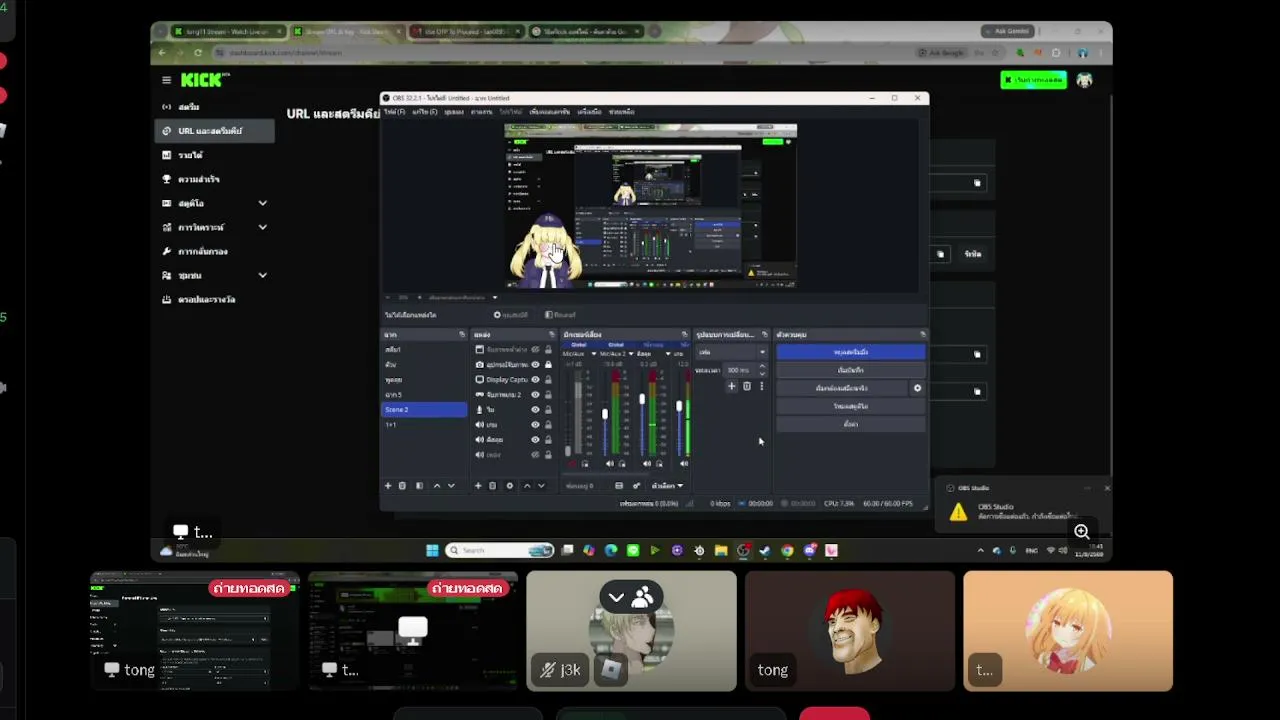Open the OBS Edit menu
Image resolution: width=1280 pixels, height=720 pixels.
tap(425, 112)
